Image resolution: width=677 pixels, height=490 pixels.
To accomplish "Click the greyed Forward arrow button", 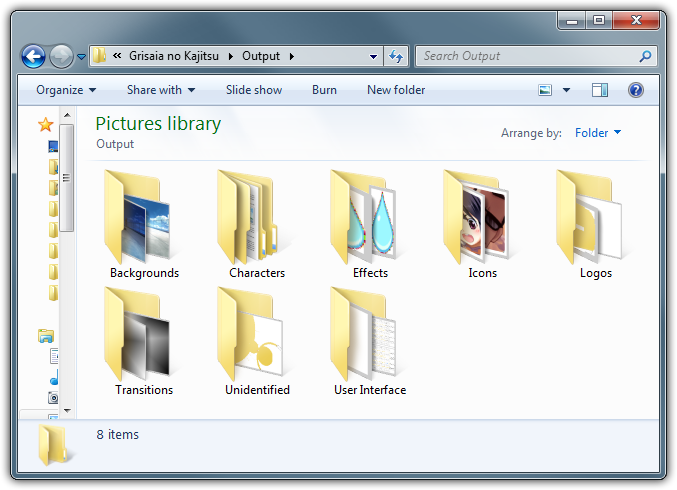I will [61, 57].
